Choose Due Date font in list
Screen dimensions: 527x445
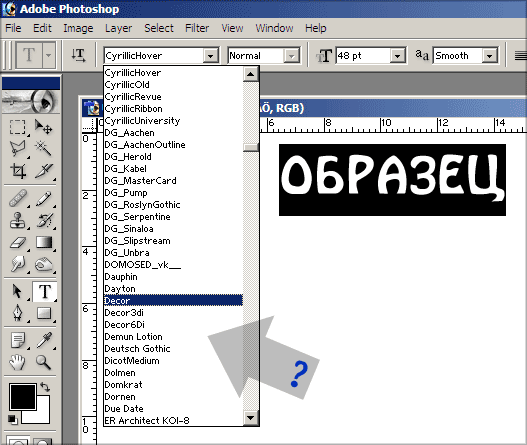(173, 409)
